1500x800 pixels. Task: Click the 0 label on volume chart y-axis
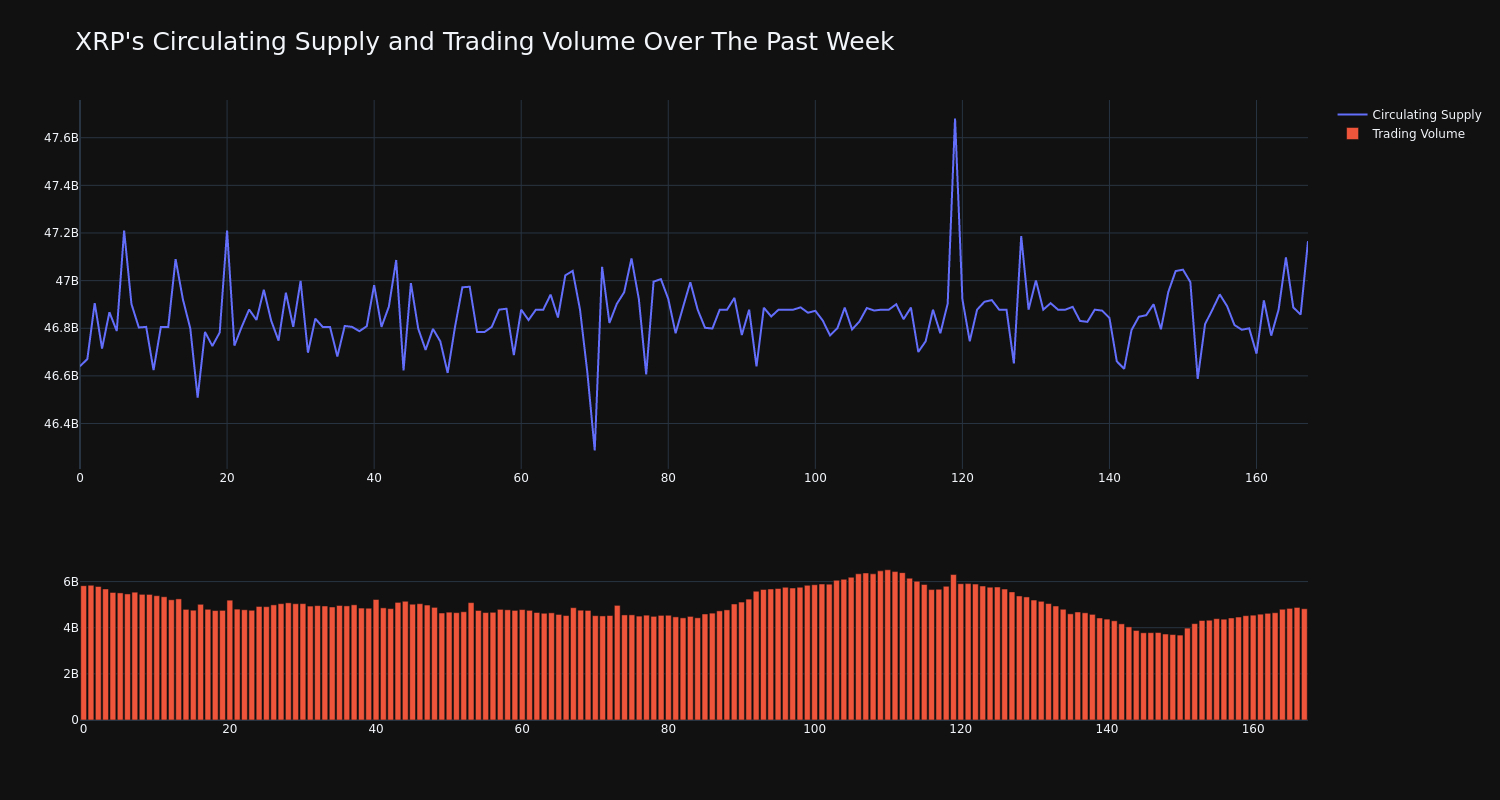(x=74, y=720)
